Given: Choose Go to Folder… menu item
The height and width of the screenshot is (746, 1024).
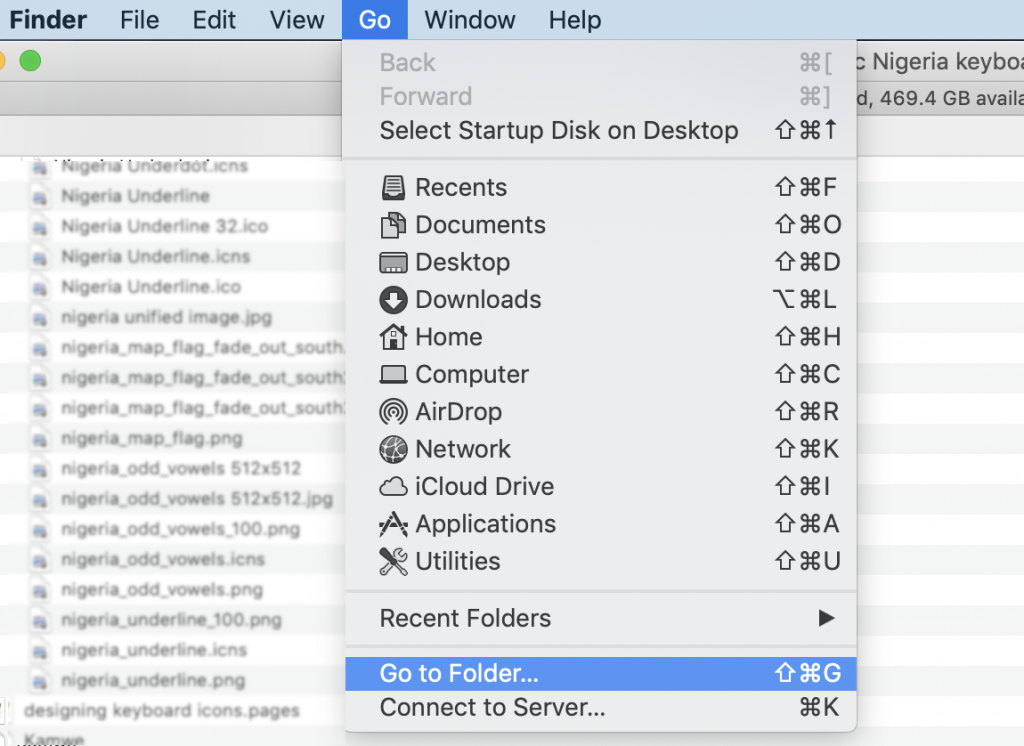Looking at the screenshot, I should click(601, 673).
